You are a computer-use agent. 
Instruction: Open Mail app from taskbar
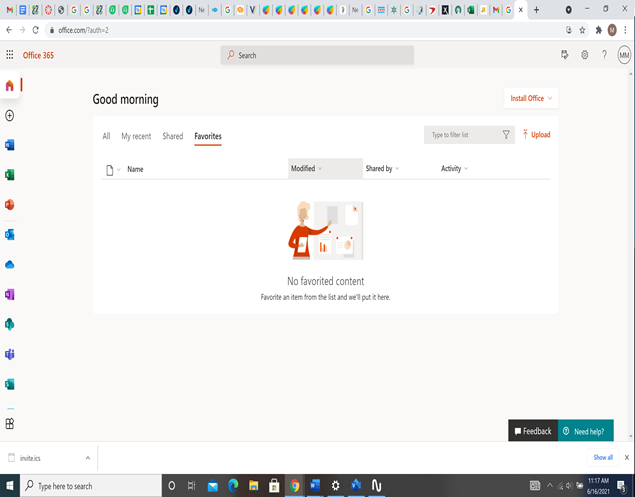(x=213, y=485)
